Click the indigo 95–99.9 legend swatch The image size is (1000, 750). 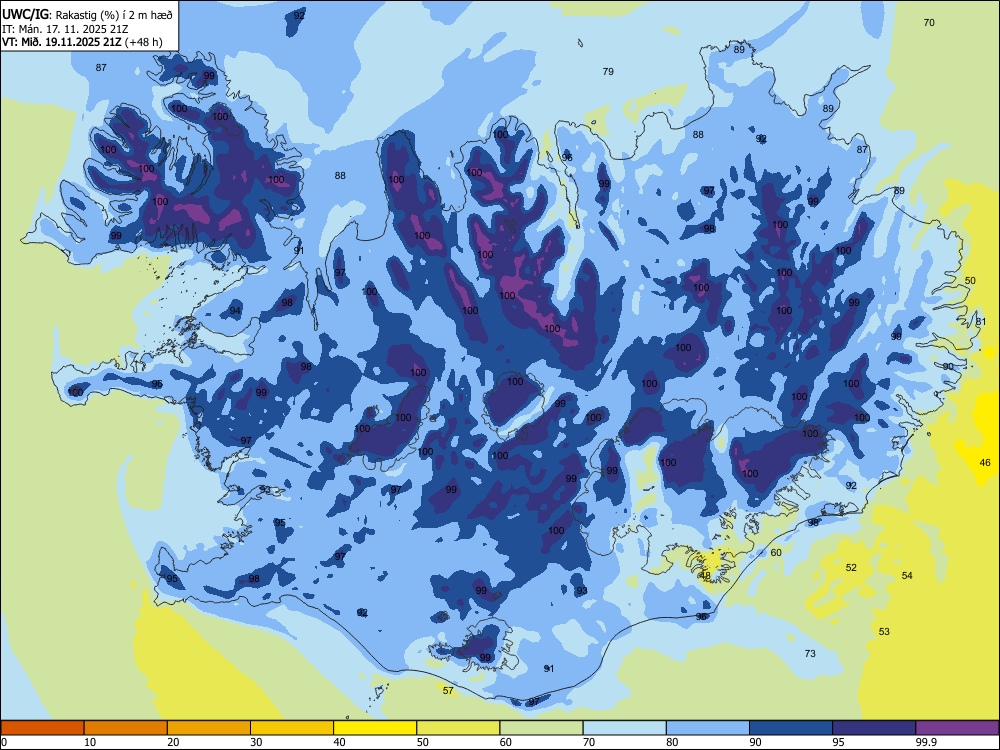874,728
